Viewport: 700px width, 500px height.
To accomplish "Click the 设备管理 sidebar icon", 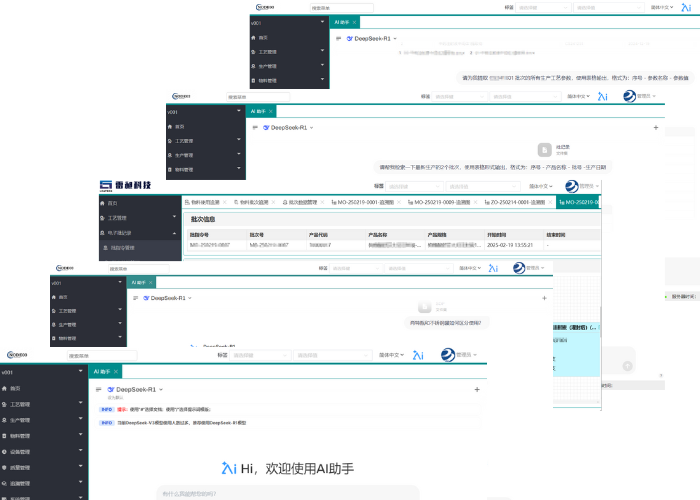I will coord(5,451).
